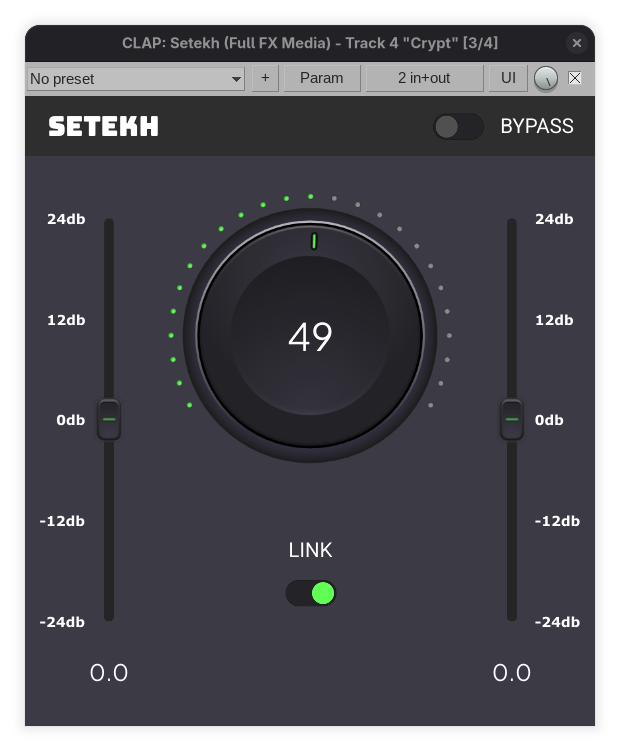Click the left 24db scale label
620x751 pixels.
[x=66, y=219]
